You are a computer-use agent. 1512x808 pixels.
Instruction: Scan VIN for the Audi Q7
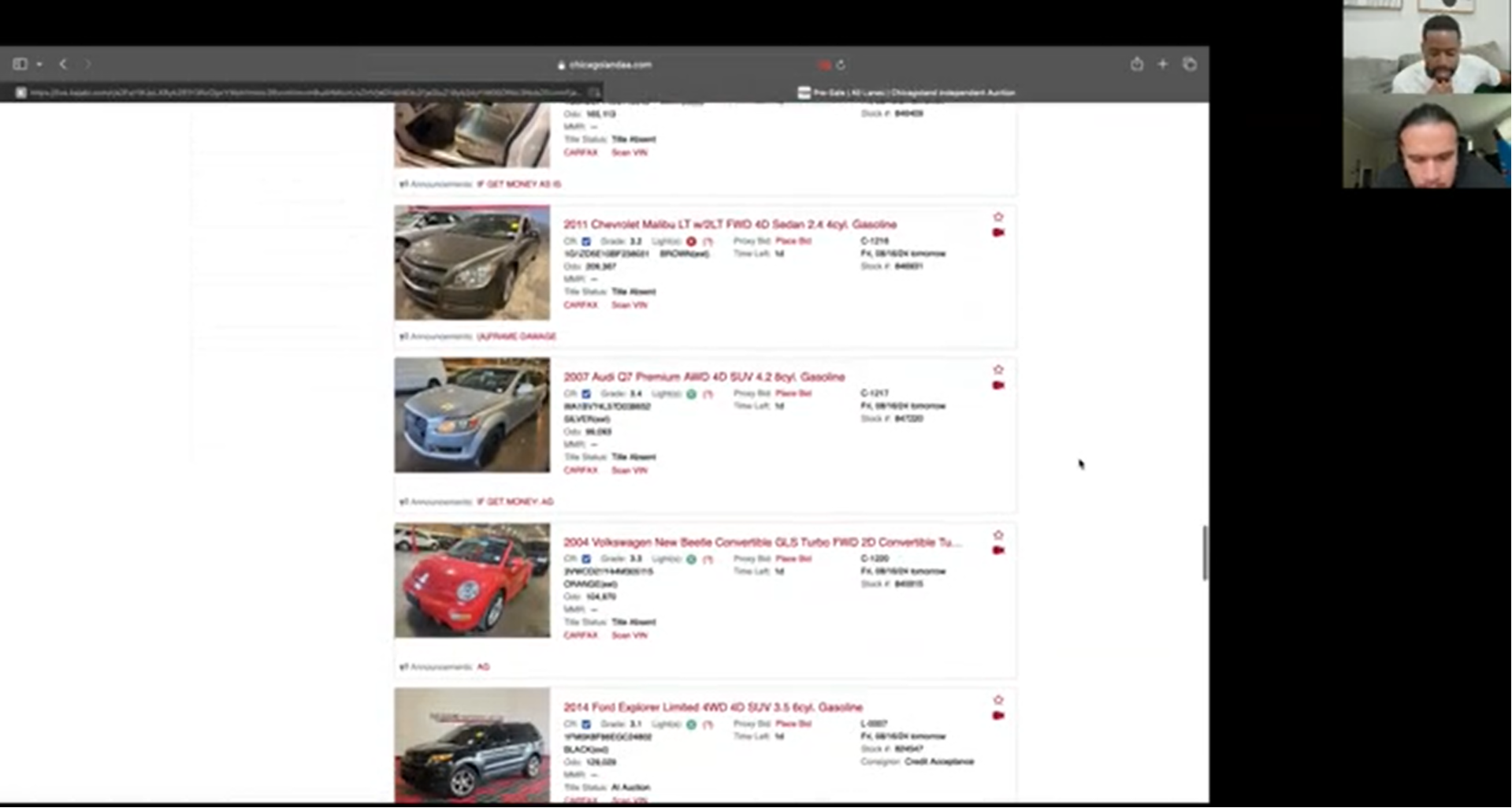point(630,471)
